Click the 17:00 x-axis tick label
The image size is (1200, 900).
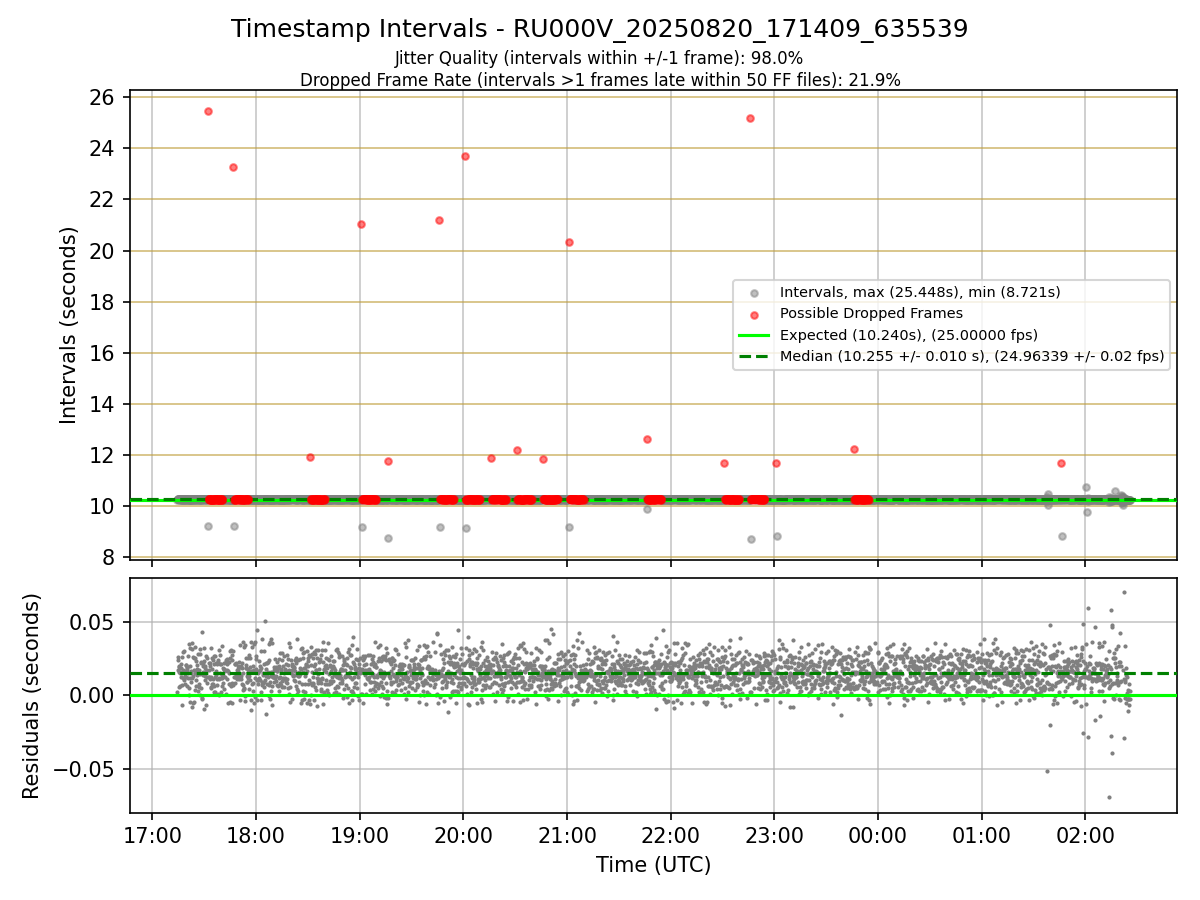tap(152, 835)
